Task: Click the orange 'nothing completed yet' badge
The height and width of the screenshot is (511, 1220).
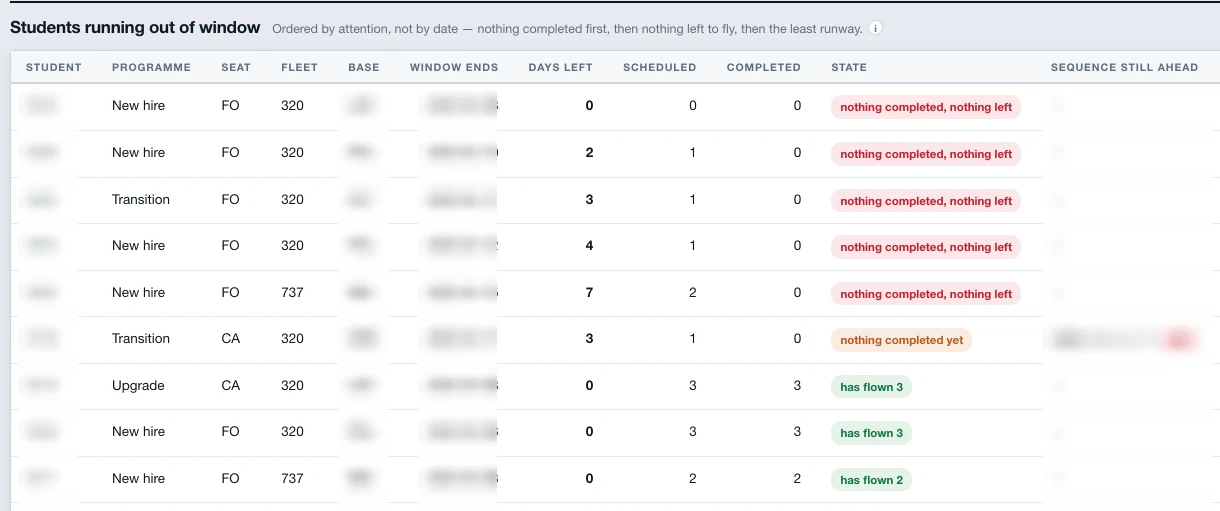Action: [901, 340]
